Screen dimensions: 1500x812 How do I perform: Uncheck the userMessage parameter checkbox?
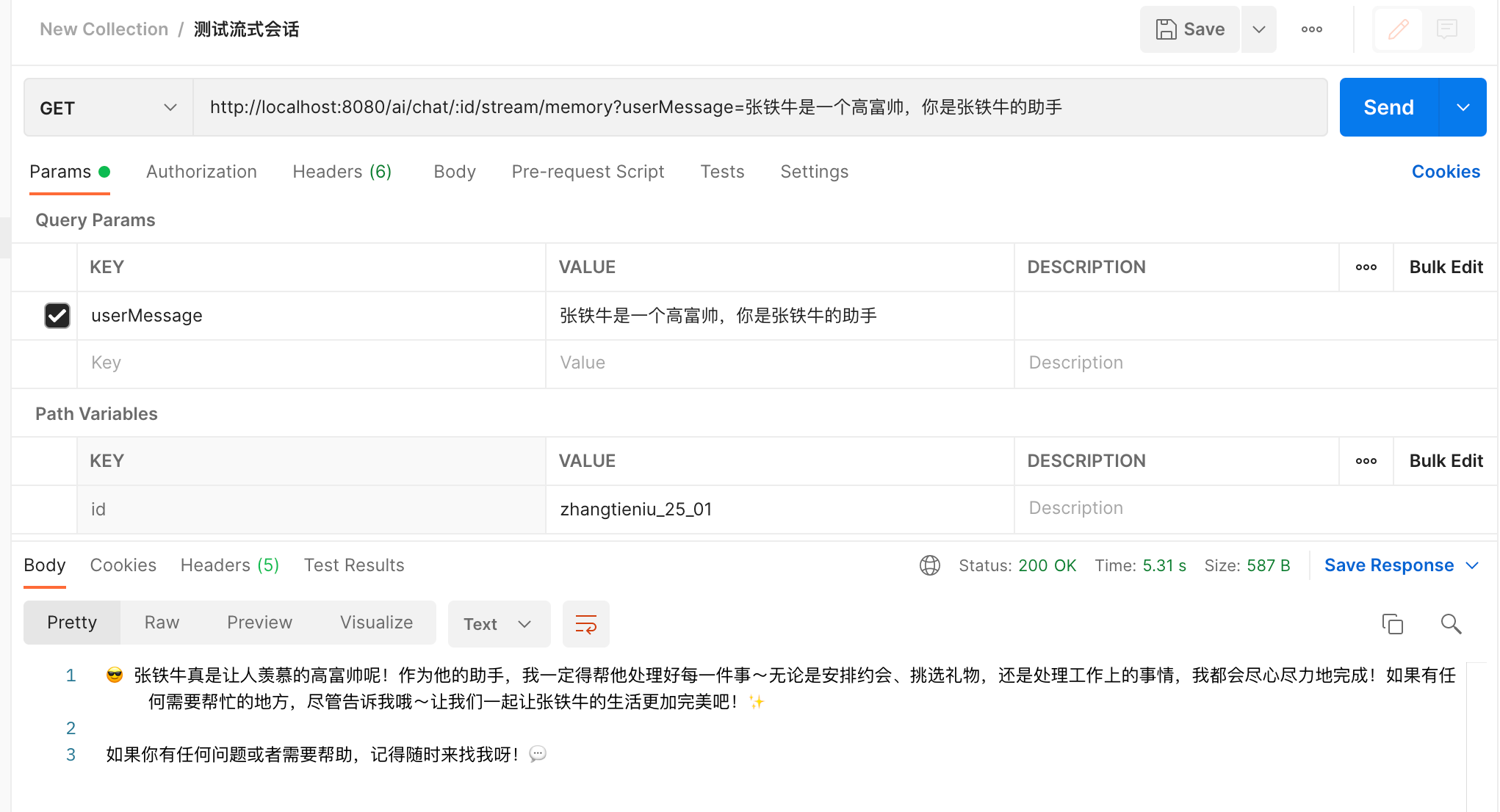tap(57, 316)
